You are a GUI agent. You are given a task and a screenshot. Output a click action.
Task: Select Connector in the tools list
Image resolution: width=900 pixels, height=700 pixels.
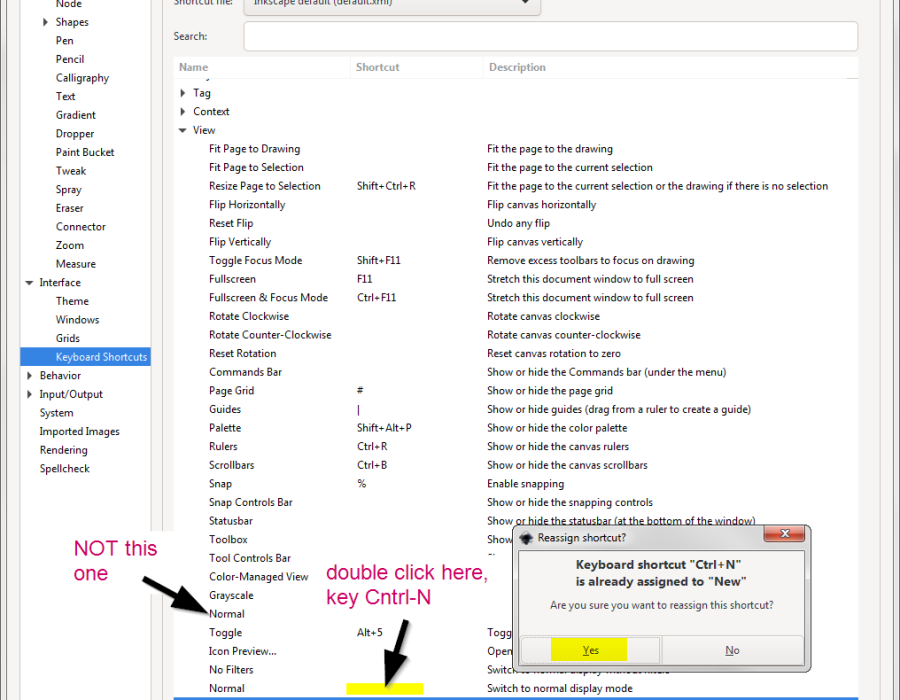[x=81, y=227]
